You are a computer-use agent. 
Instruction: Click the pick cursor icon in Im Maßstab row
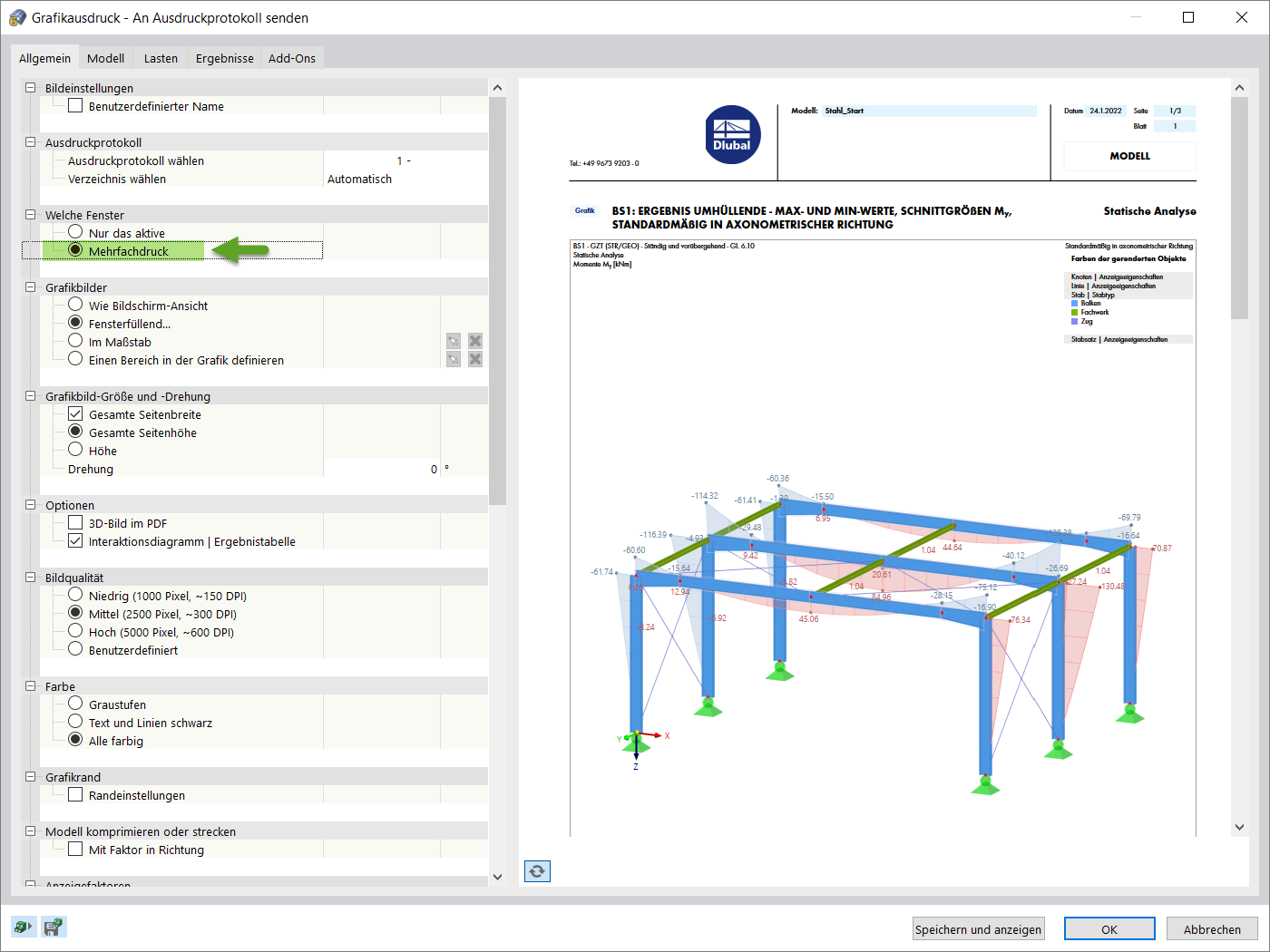point(454,341)
